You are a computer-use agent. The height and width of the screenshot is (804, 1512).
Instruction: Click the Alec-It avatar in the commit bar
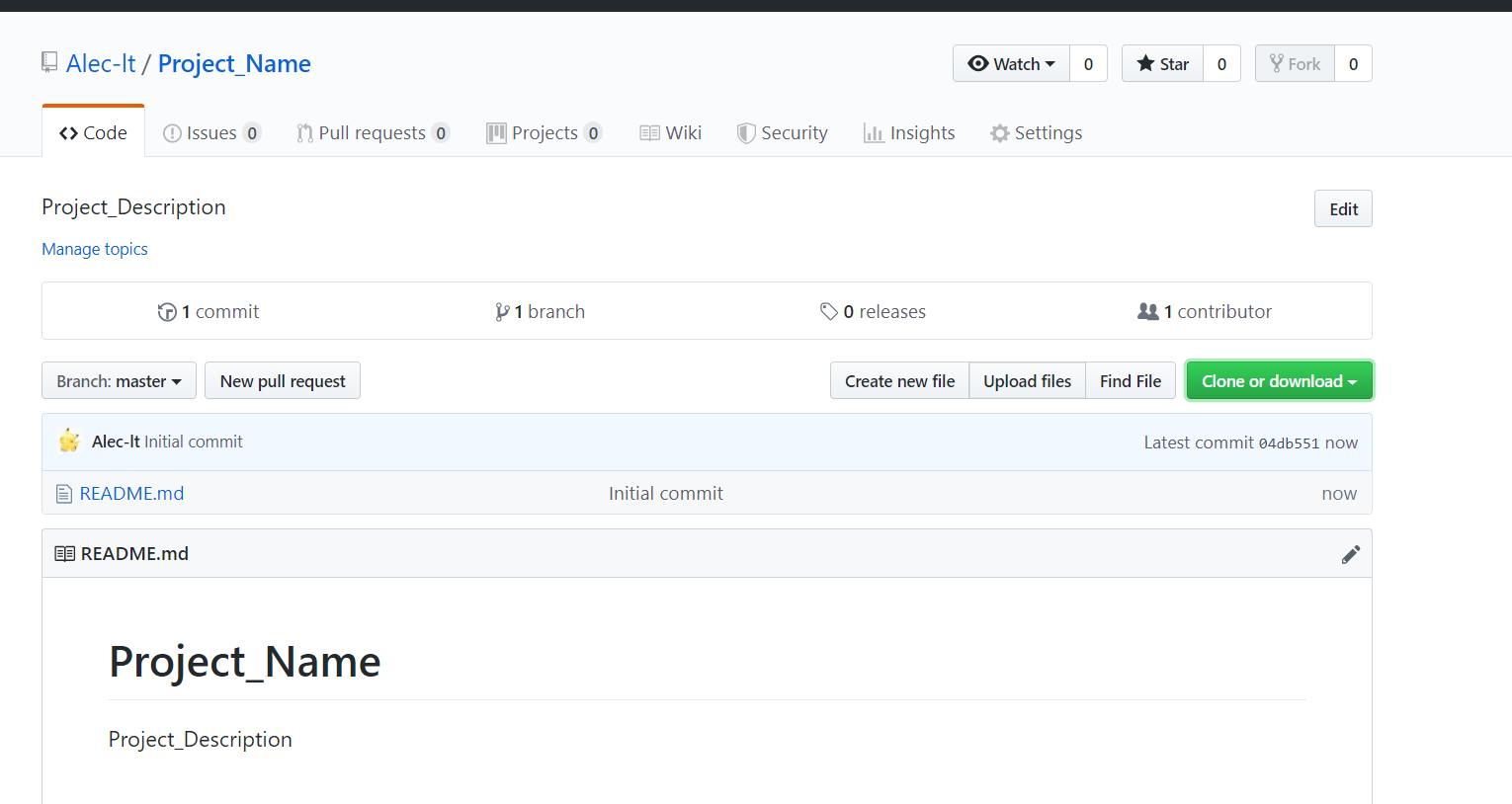[x=69, y=442]
